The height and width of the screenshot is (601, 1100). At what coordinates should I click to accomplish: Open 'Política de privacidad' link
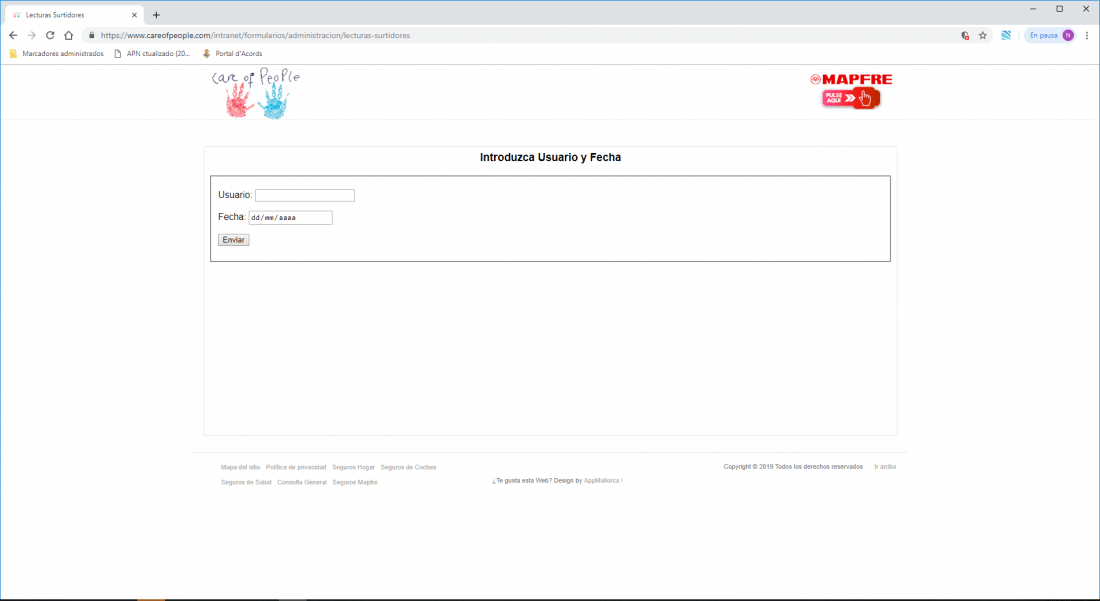click(x=296, y=467)
